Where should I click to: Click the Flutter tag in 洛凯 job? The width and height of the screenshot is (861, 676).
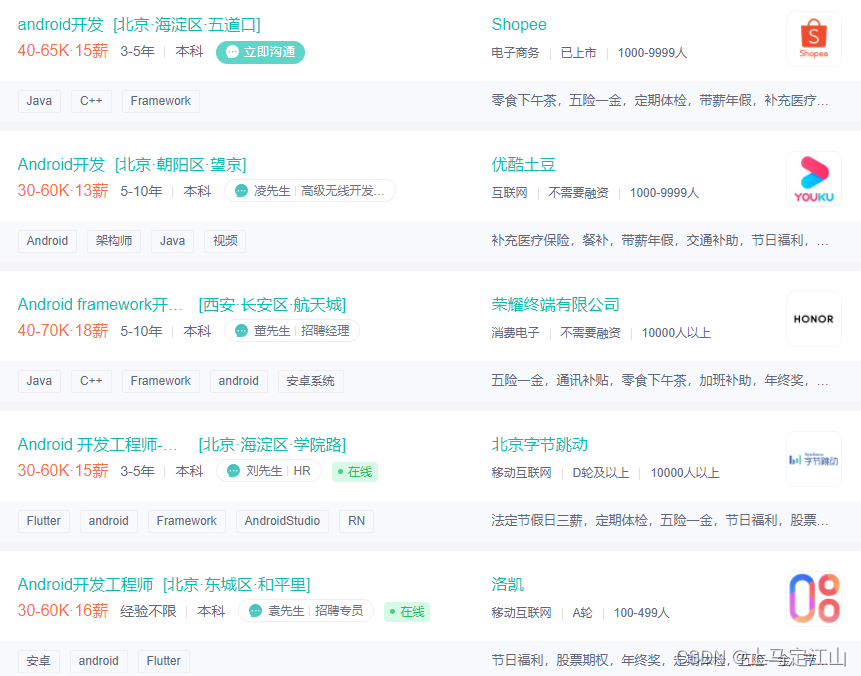click(164, 661)
